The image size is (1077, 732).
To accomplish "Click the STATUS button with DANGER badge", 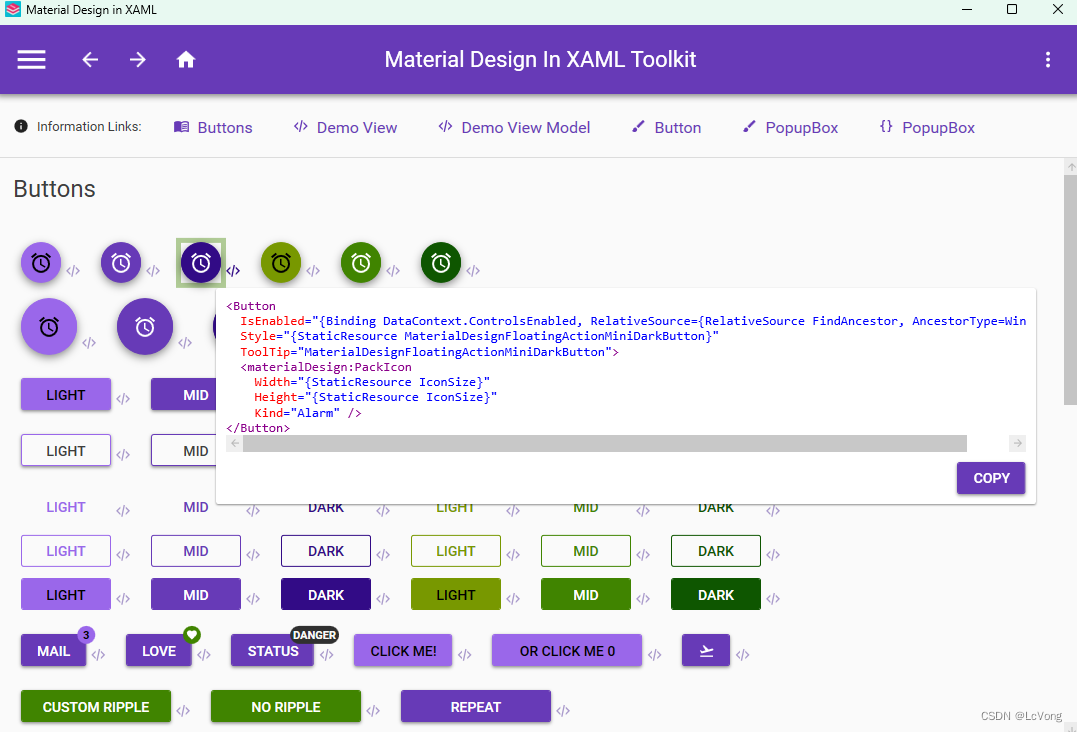I will coord(272,650).
